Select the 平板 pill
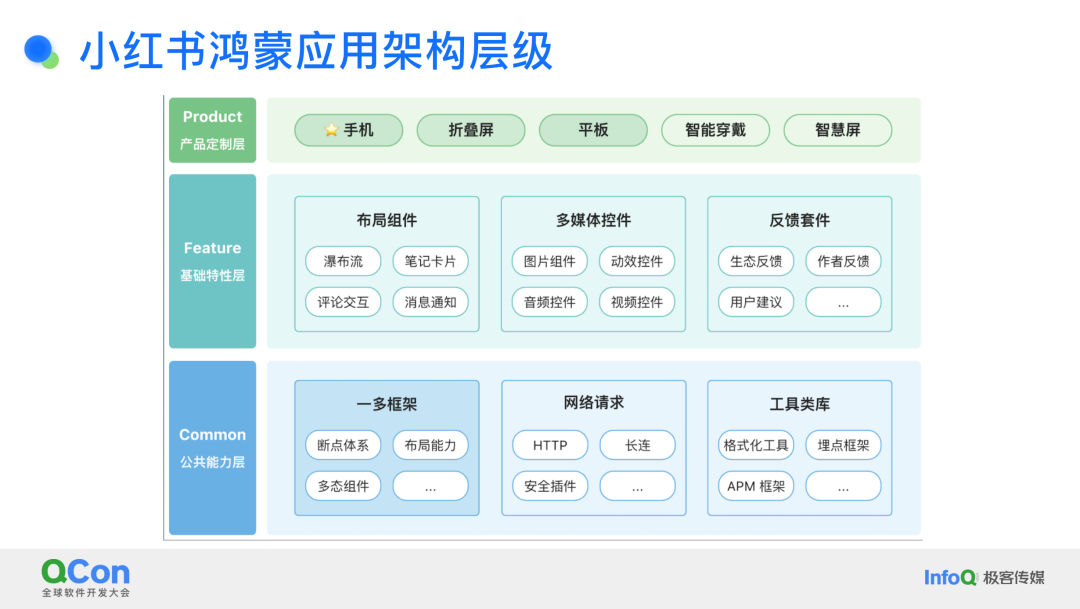The image size is (1080, 609). [593, 130]
